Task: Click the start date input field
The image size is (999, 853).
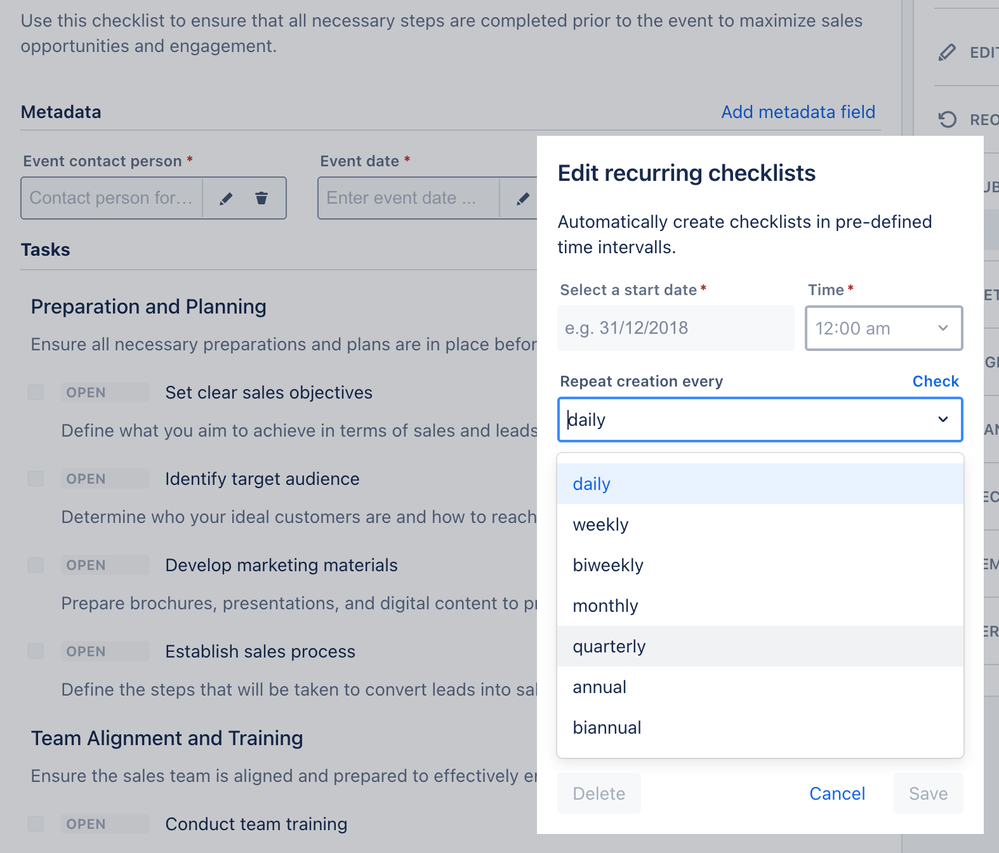Action: pos(675,328)
